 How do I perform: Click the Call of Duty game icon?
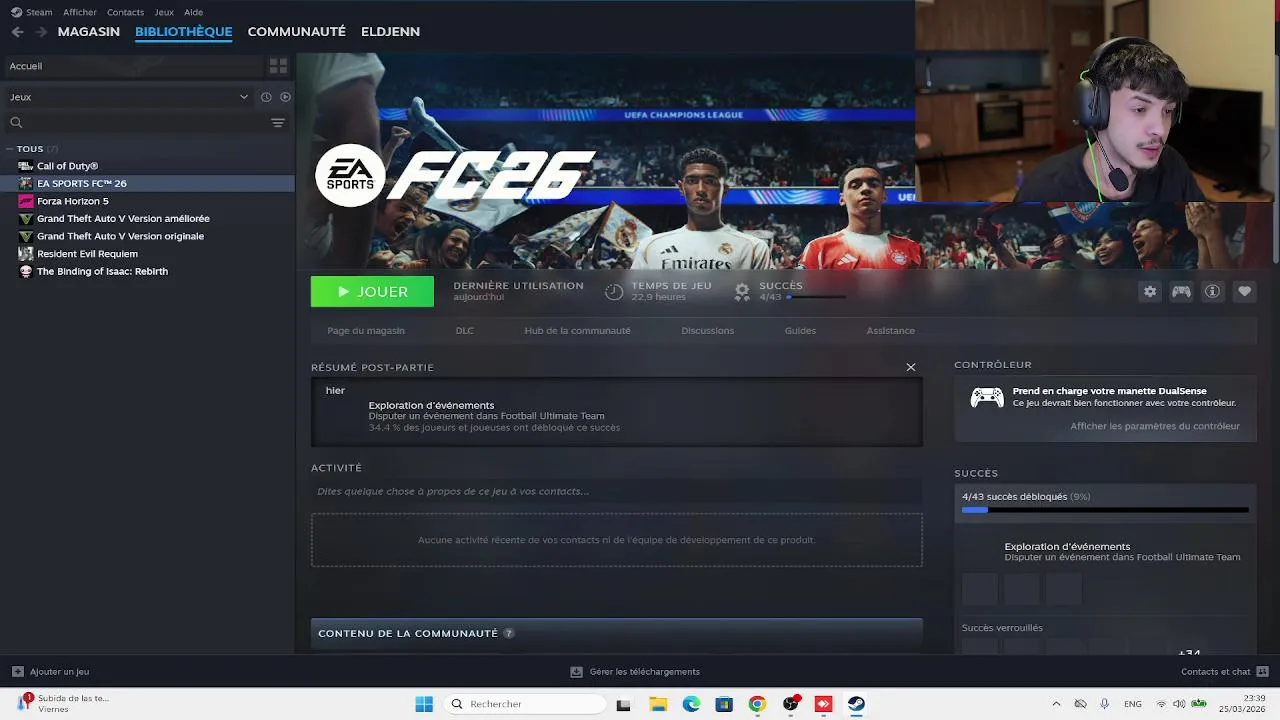(26, 166)
